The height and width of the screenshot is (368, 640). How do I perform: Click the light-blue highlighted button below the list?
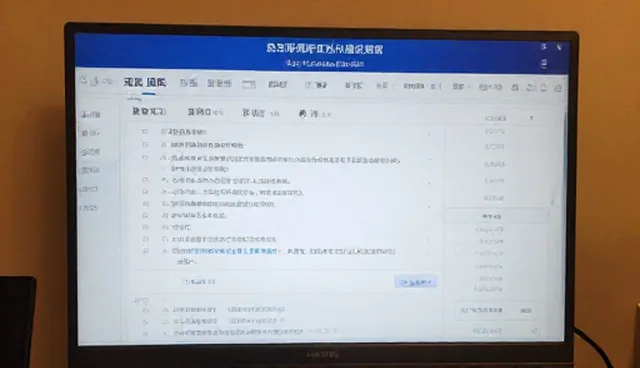416,282
